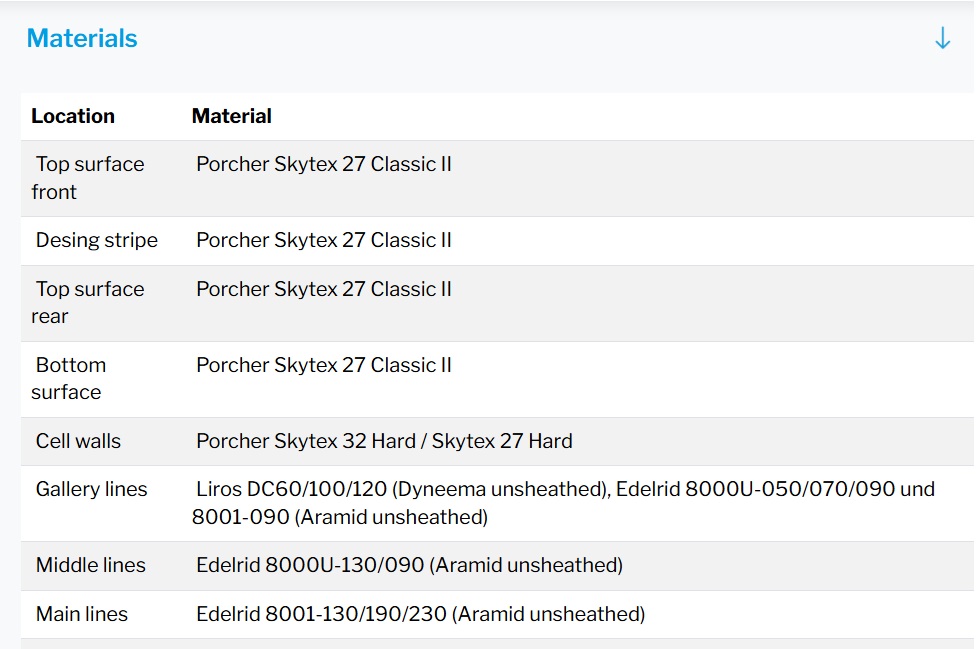The width and height of the screenshot is (976, 649).
Task: Select the Top surface rear cell
Action: click(88, 302)
